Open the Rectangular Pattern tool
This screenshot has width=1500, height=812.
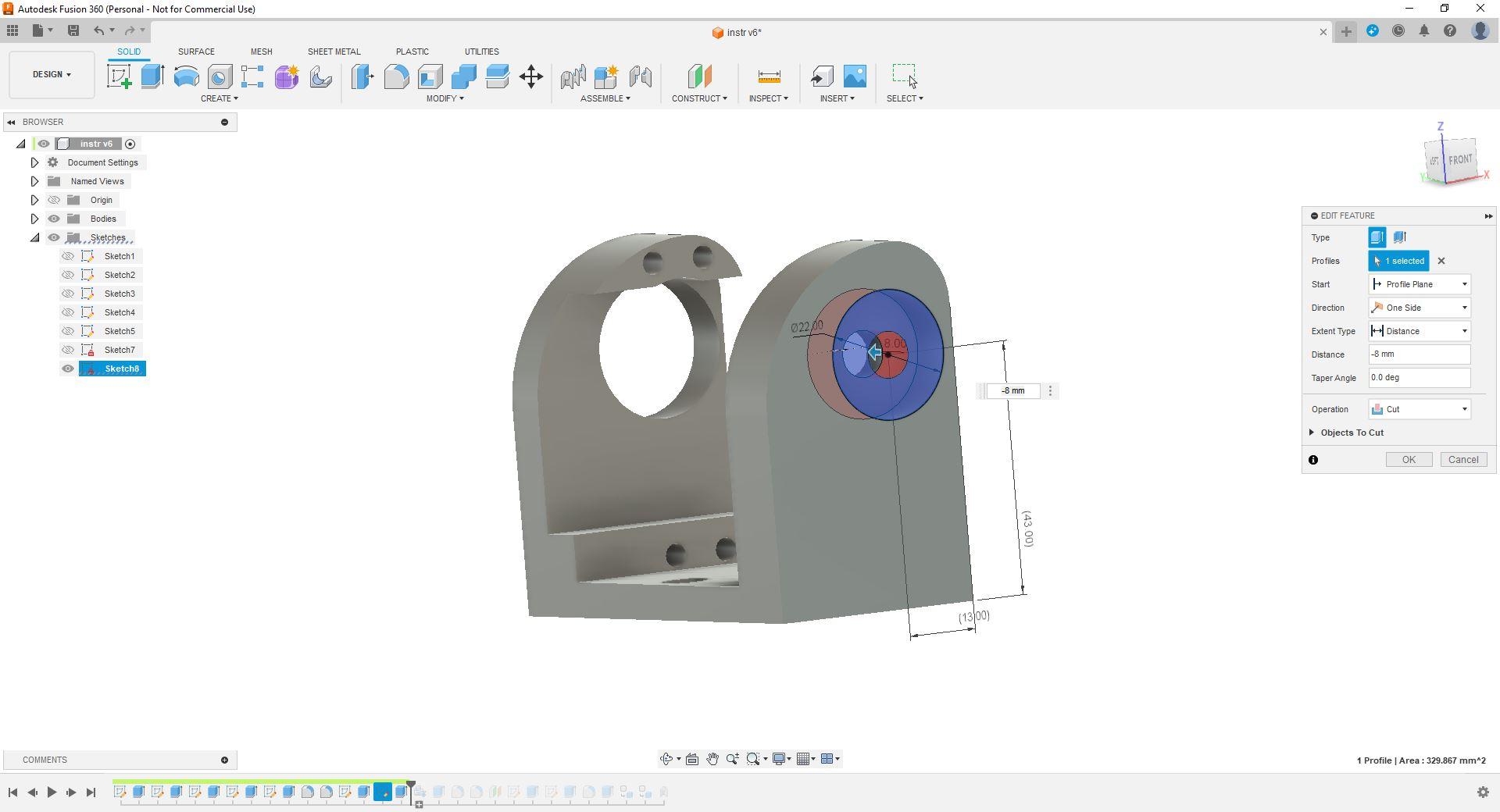point(252,77)
